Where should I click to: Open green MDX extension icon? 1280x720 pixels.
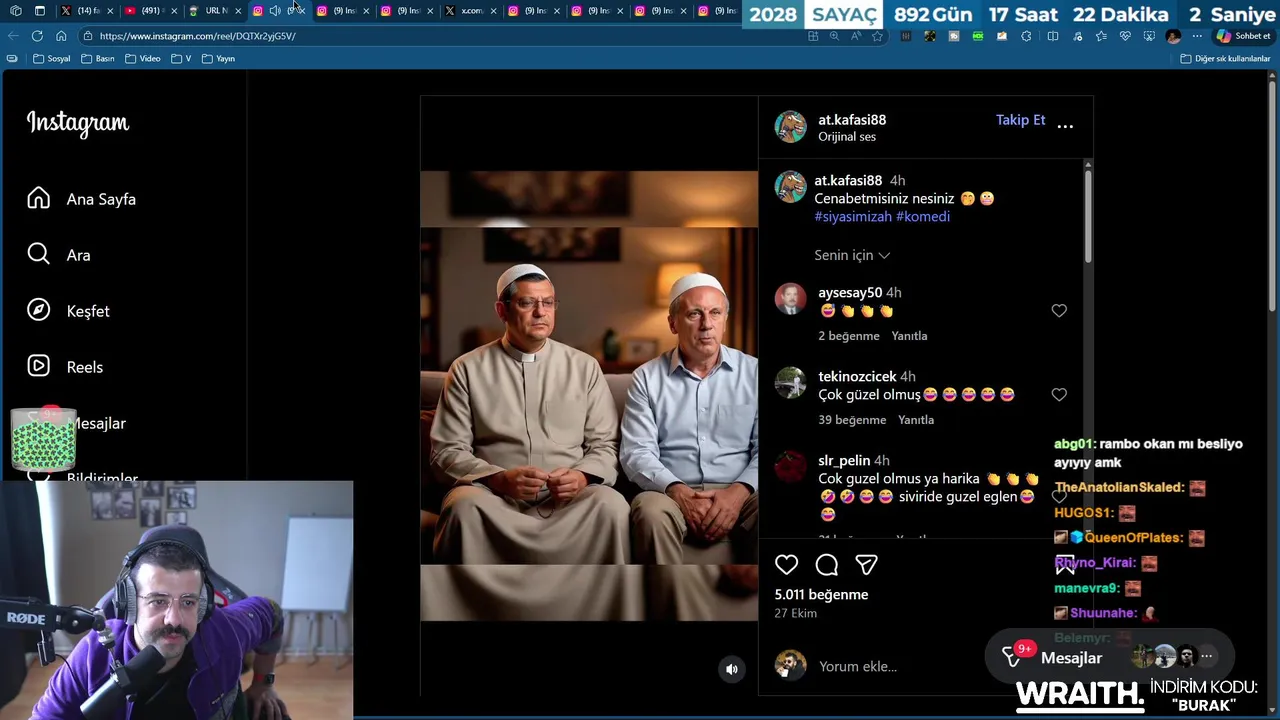(x=978, y=36)
